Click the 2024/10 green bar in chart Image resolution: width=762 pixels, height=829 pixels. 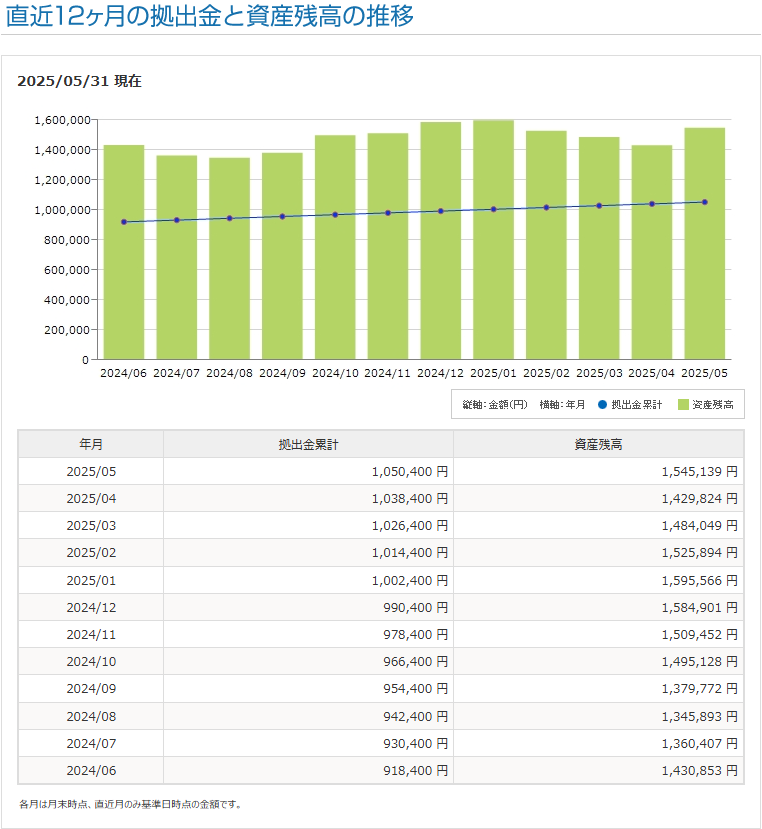click(x=335, y=247)
